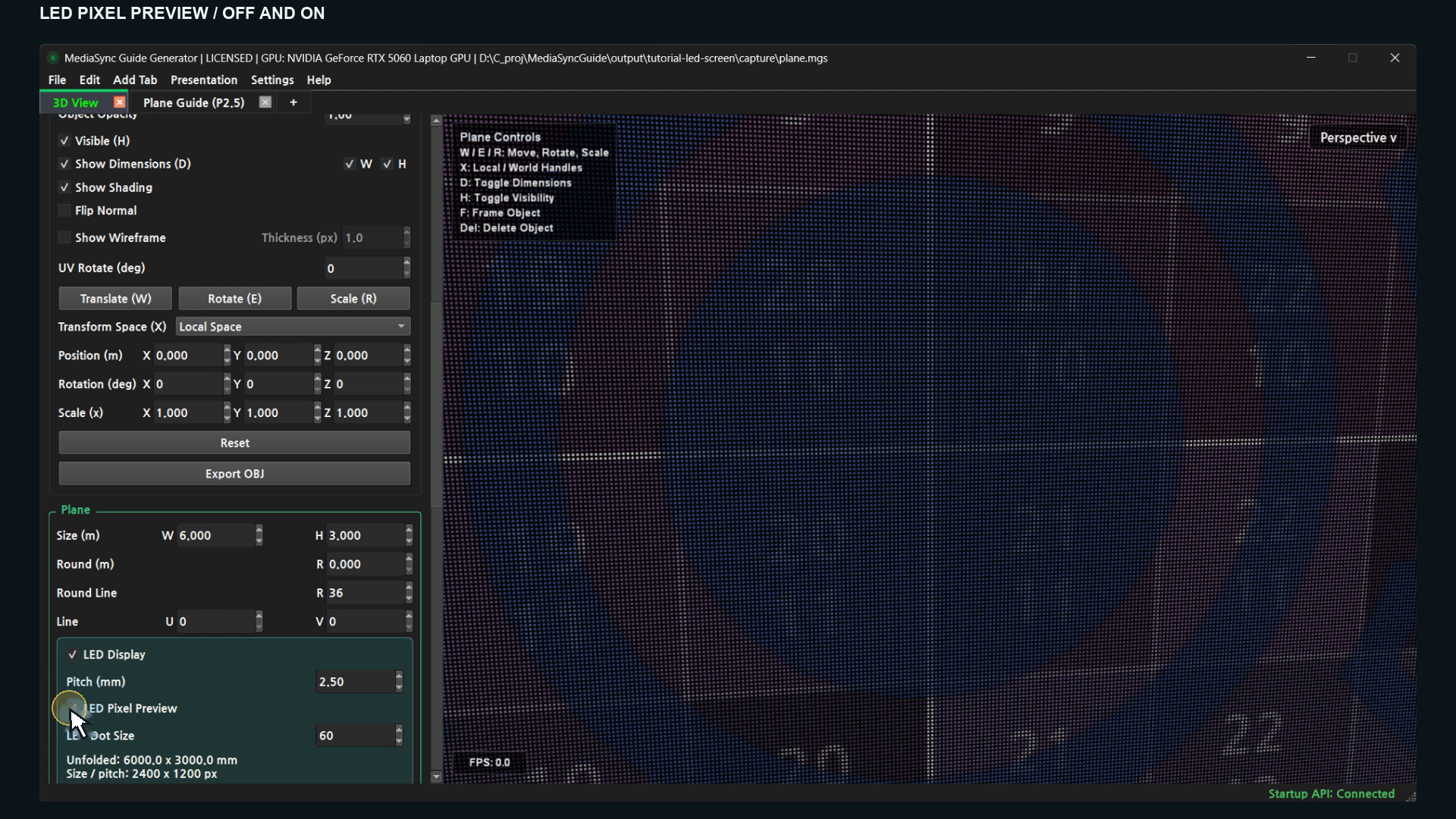Click the Reset button

(x=234, y=443)
